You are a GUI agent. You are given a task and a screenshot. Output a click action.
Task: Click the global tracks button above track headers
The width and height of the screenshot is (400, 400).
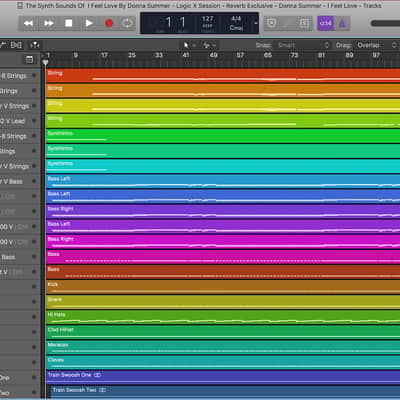[x=29, y=60]
